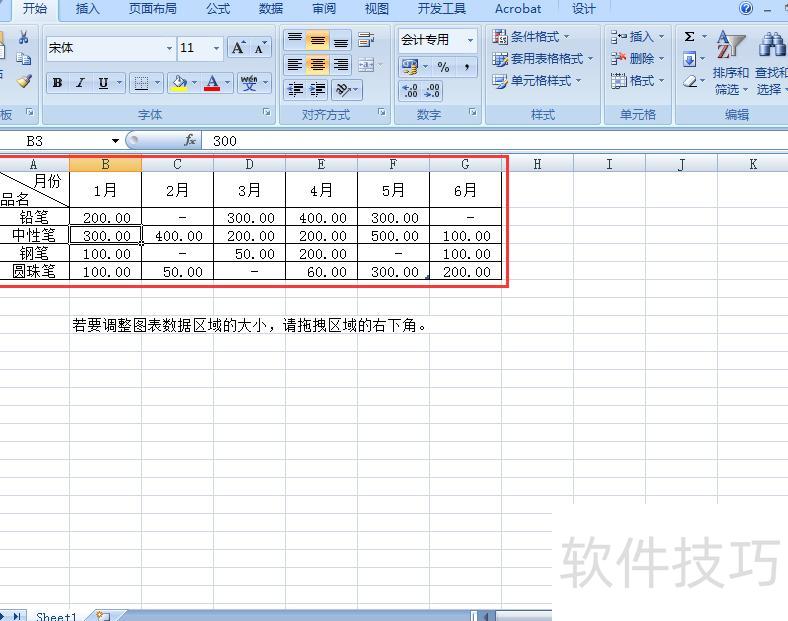Apply comma style

pyautogui.click(x=466, y=66)
